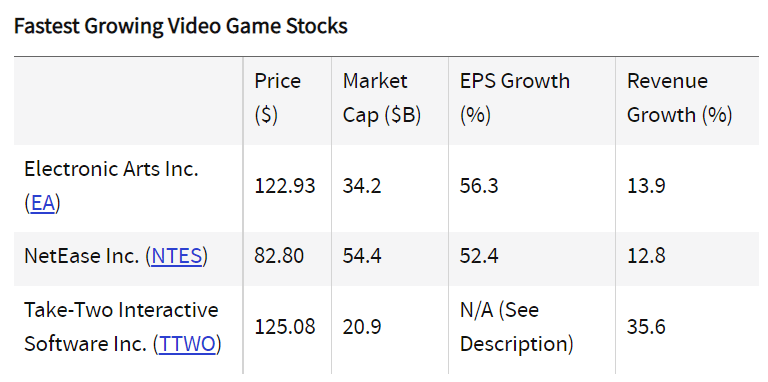Viewport: 768px width, 382px height.
Task: Click the N/A (See Description) cell
Action: coord(517,327)
